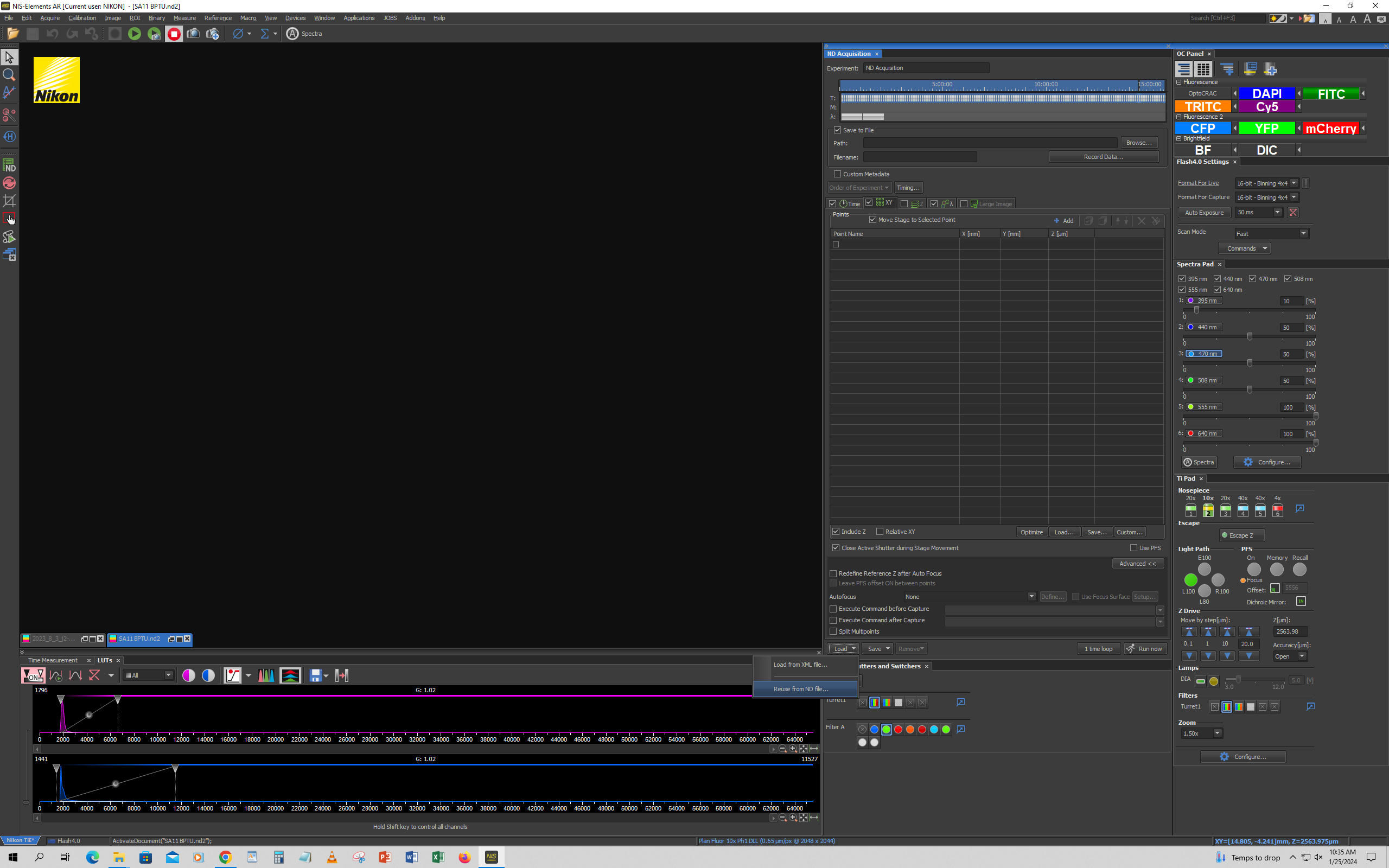Toggle the Save to File checkbox
Viewport: 1389px width, 868px height.
837,130
